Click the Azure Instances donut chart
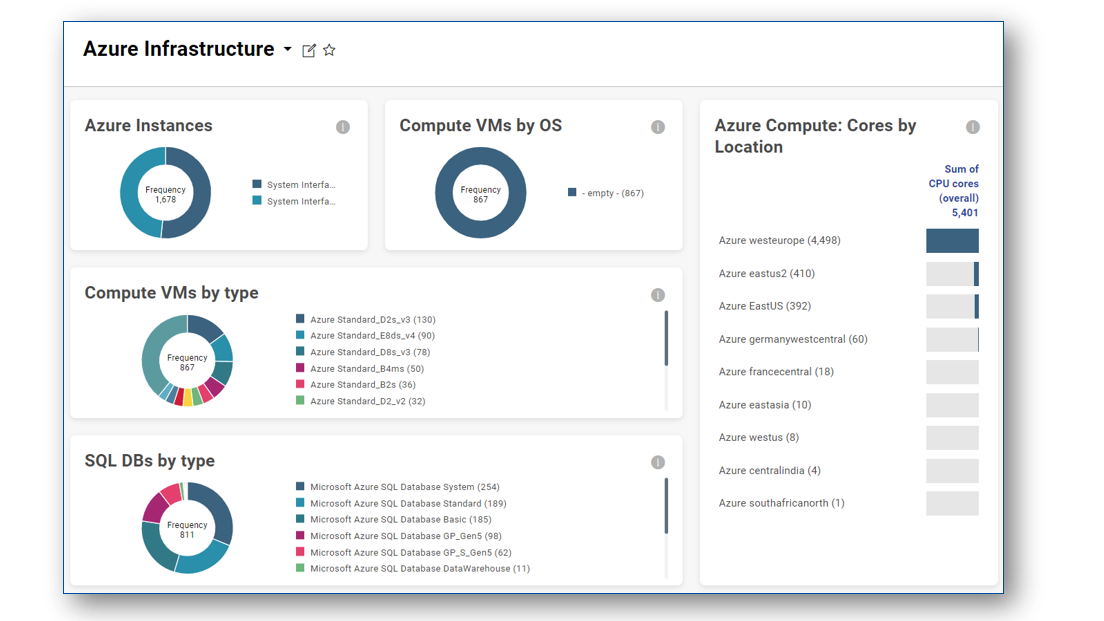The image size is (1104, 621). click(x=165, y=193)
